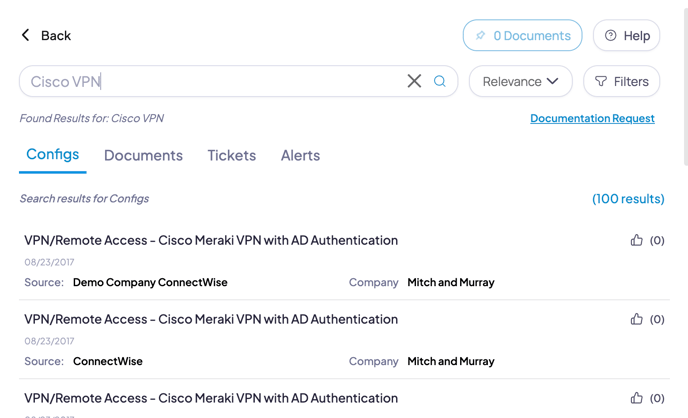Screen dimensions: 688x418
Task: Click the pin icon in Documents button
Action: (480, 36)
